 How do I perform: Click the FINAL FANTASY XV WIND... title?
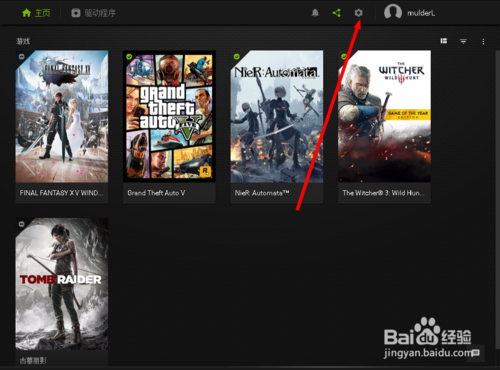click(61, 193)
